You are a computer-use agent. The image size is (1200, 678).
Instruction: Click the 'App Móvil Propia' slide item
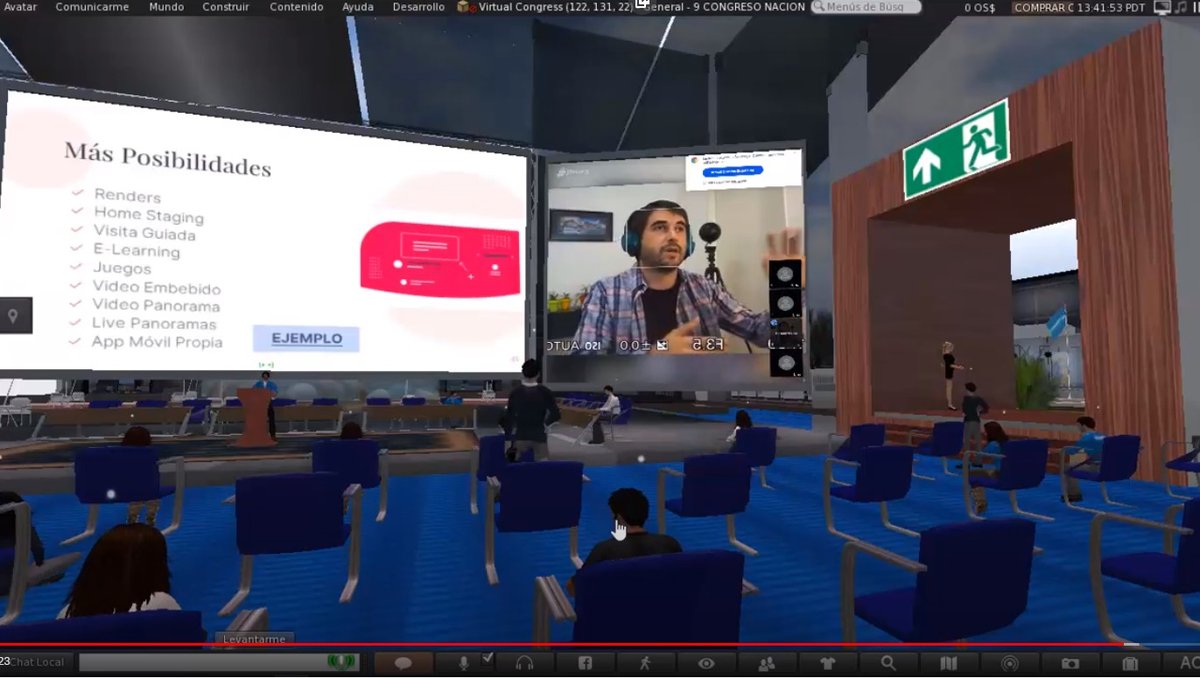[157, 342]
